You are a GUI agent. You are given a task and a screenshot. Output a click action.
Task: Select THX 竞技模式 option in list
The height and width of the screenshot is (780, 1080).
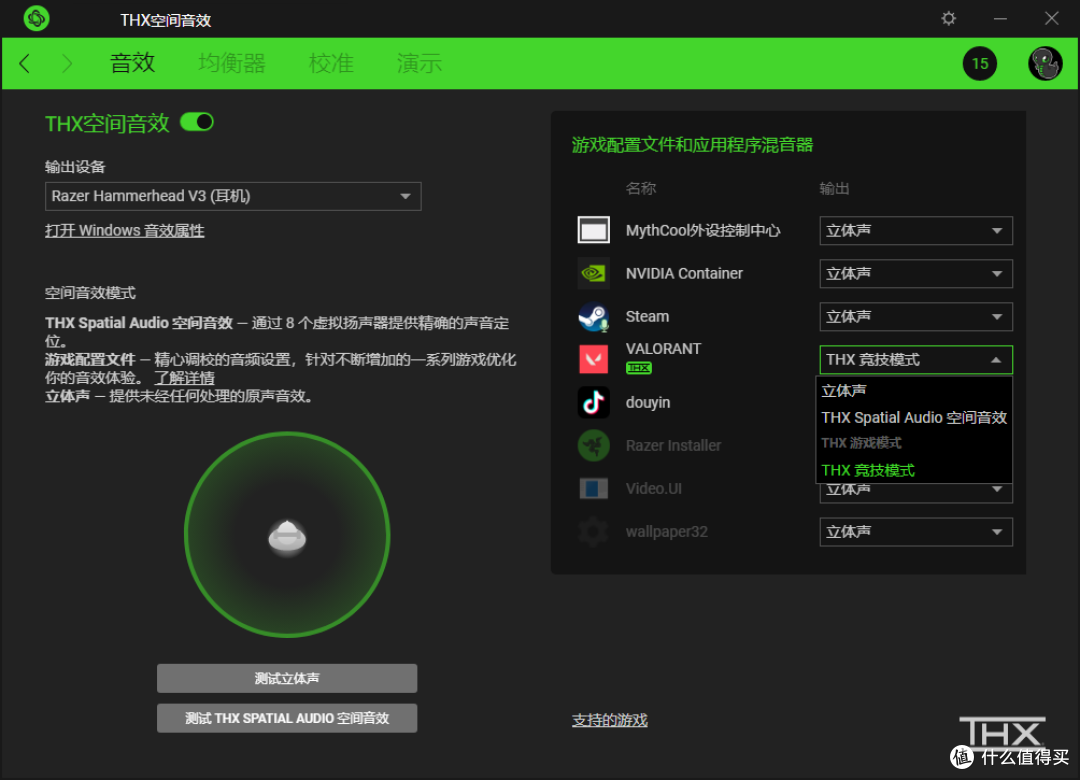914,470
